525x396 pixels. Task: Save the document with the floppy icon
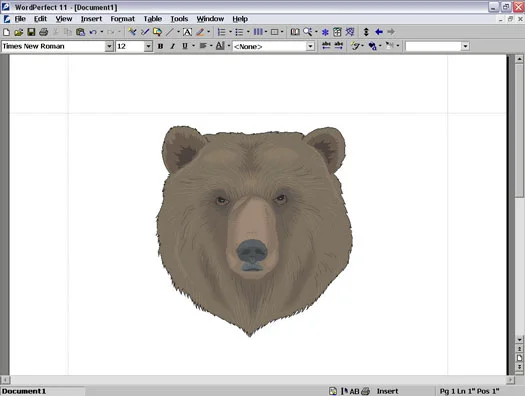pyautogui.click(x=31, y=32)
